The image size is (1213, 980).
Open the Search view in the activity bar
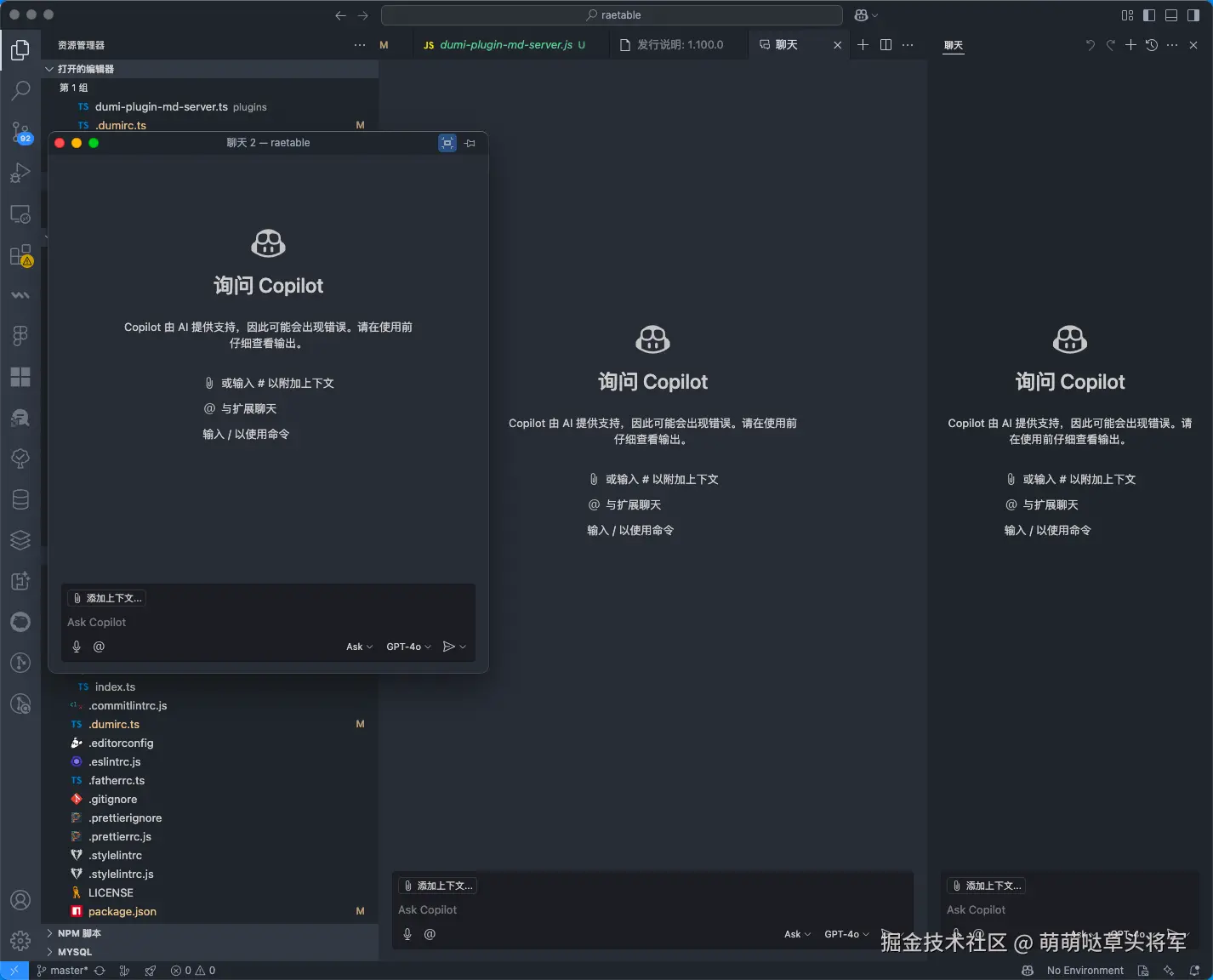click(20, 91)
